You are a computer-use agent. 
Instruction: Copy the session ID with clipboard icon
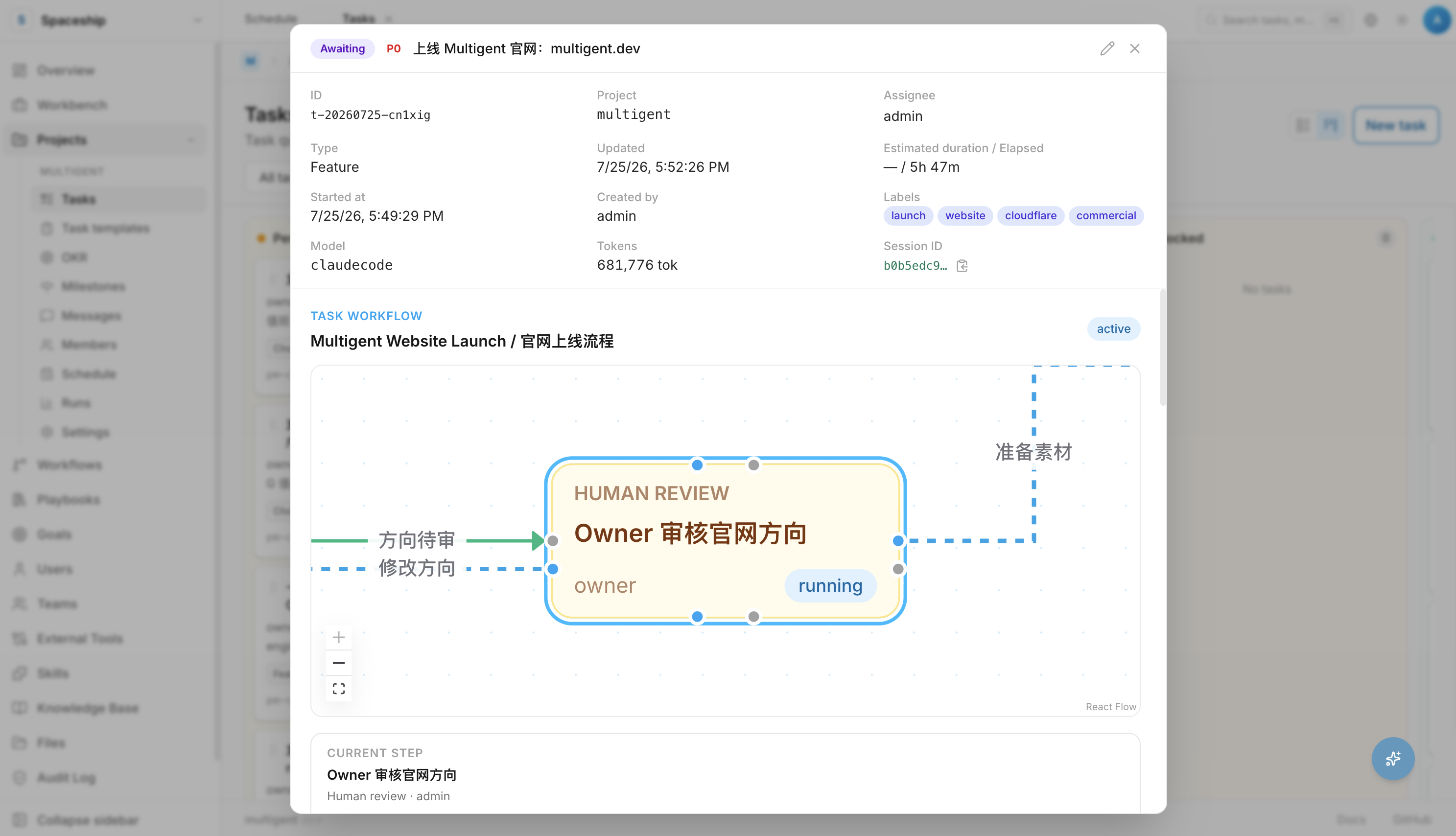point(962,266)
